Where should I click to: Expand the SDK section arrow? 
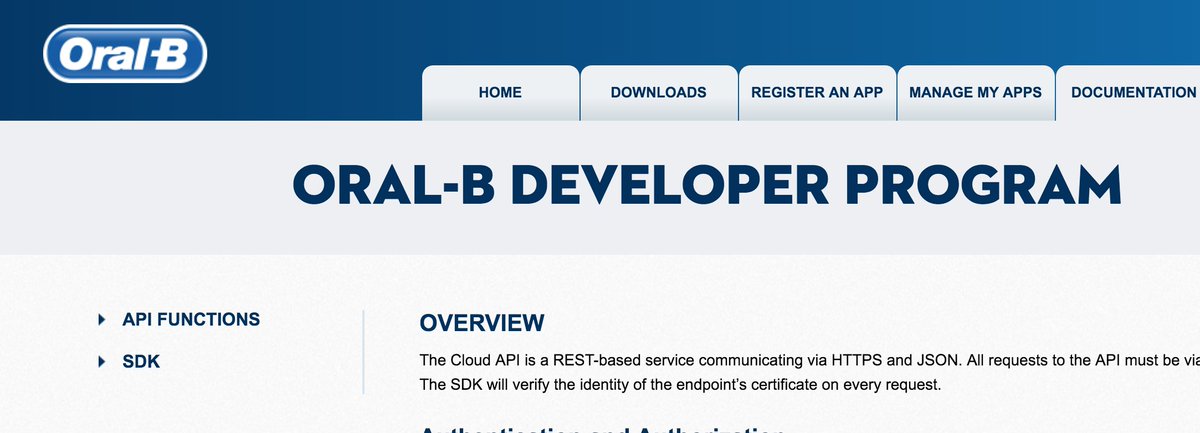click(x=102, y=362)
